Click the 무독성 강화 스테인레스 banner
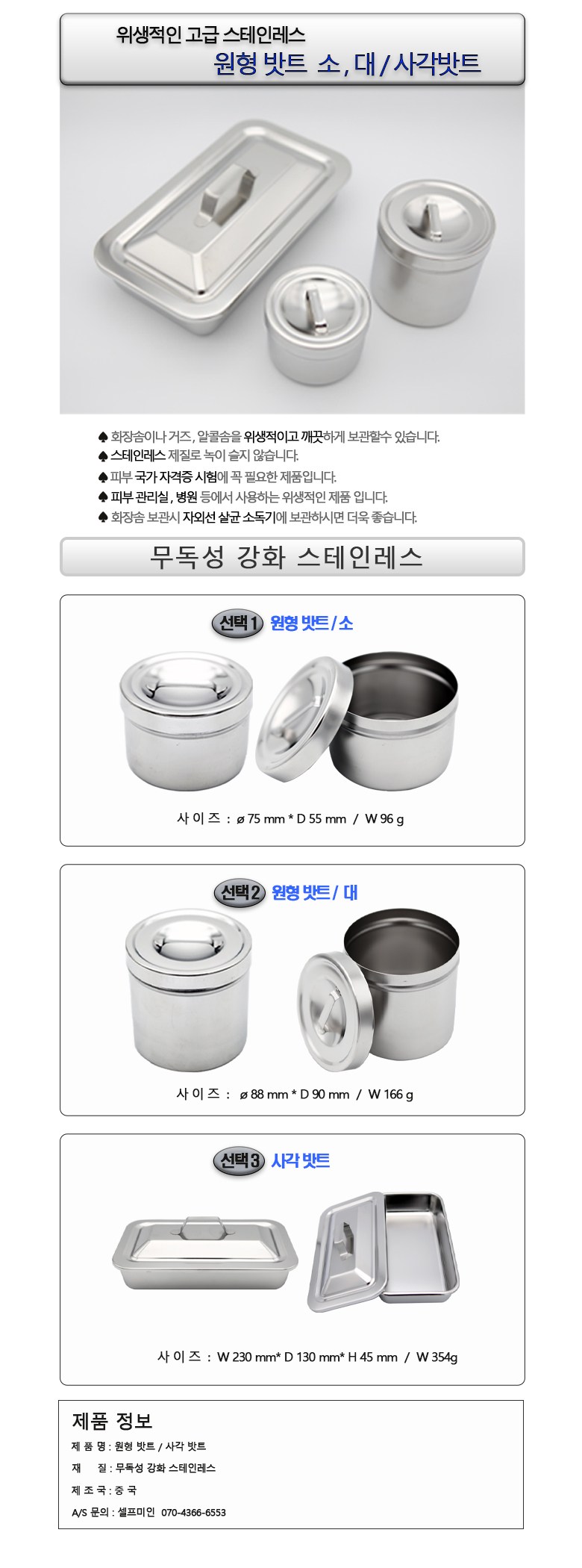Screen dimensions: 582x1568 [x=292, y=557]
